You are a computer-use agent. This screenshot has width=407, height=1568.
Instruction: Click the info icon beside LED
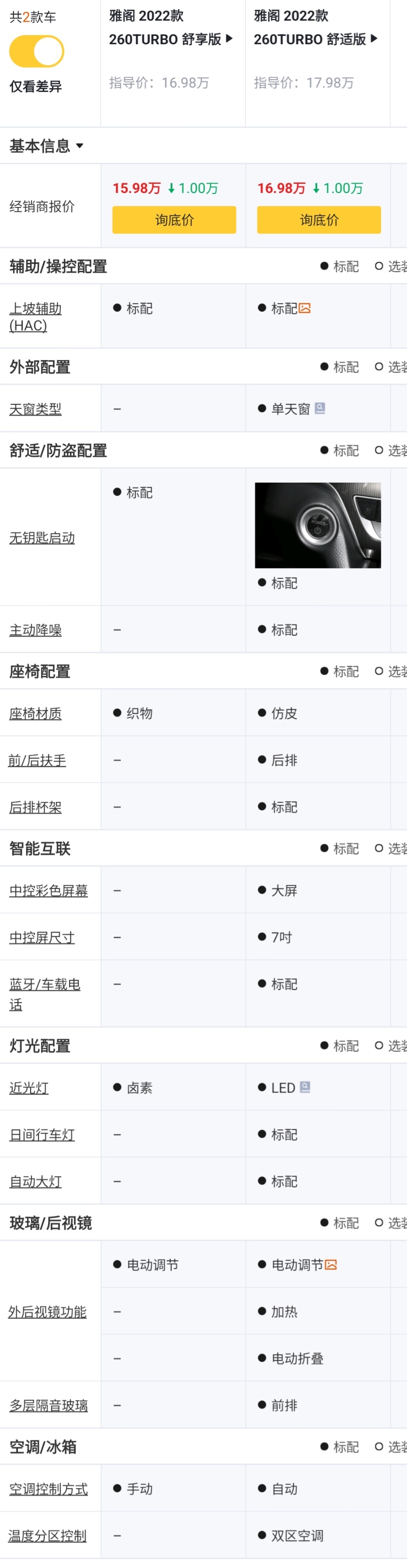pyautogui.click(x=305, y=1087)
